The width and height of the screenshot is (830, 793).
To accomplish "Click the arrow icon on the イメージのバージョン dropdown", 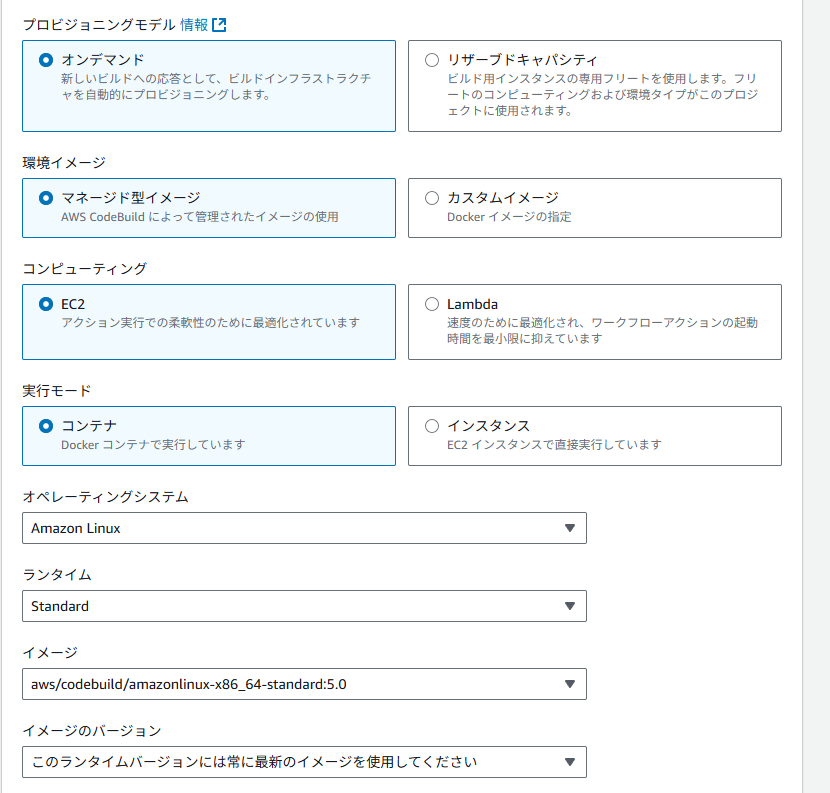I will point(570,762).
